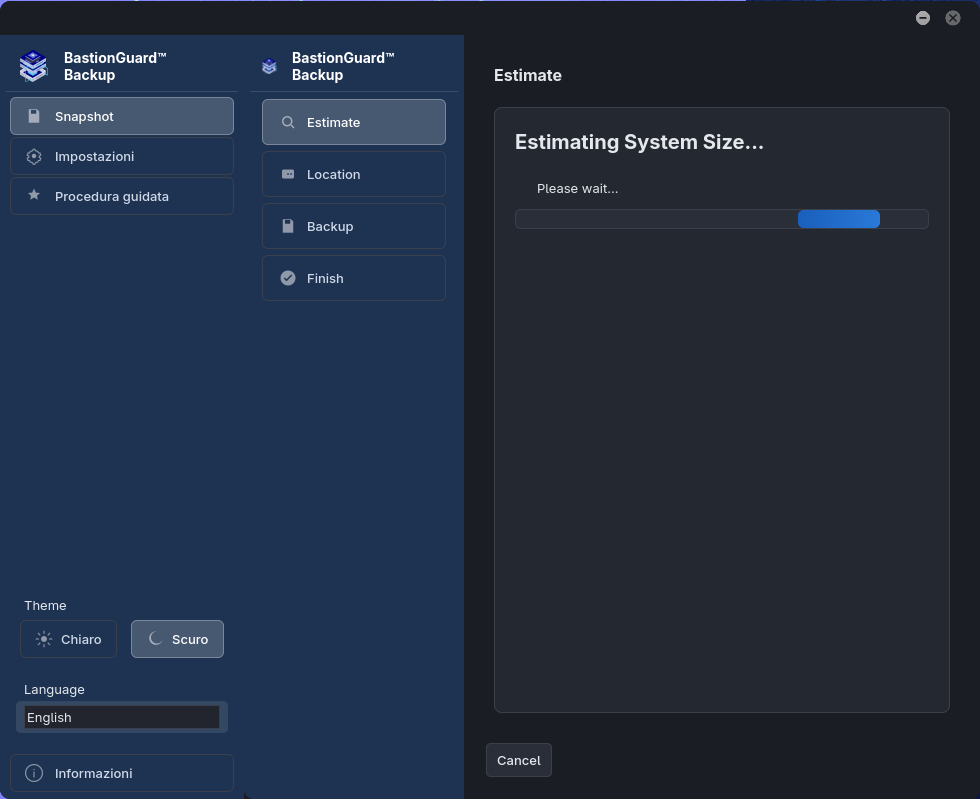Click the 'Theme' label
Image resolution: width=980 pixels, height=799 pixels.
pyautogui.click(x=45, y=605)
